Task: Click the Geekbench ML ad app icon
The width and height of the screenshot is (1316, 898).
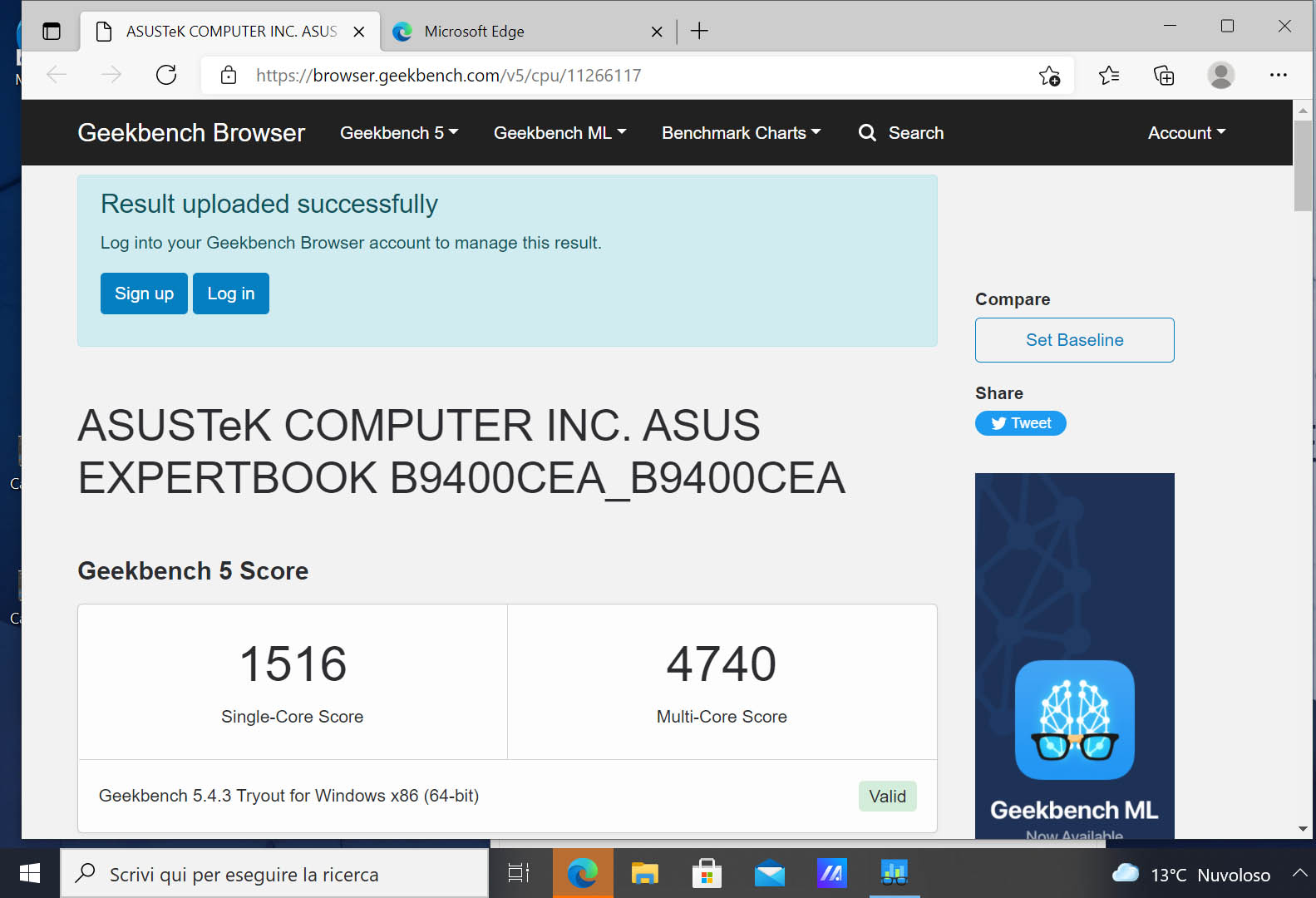Action: pos(1075,720)
